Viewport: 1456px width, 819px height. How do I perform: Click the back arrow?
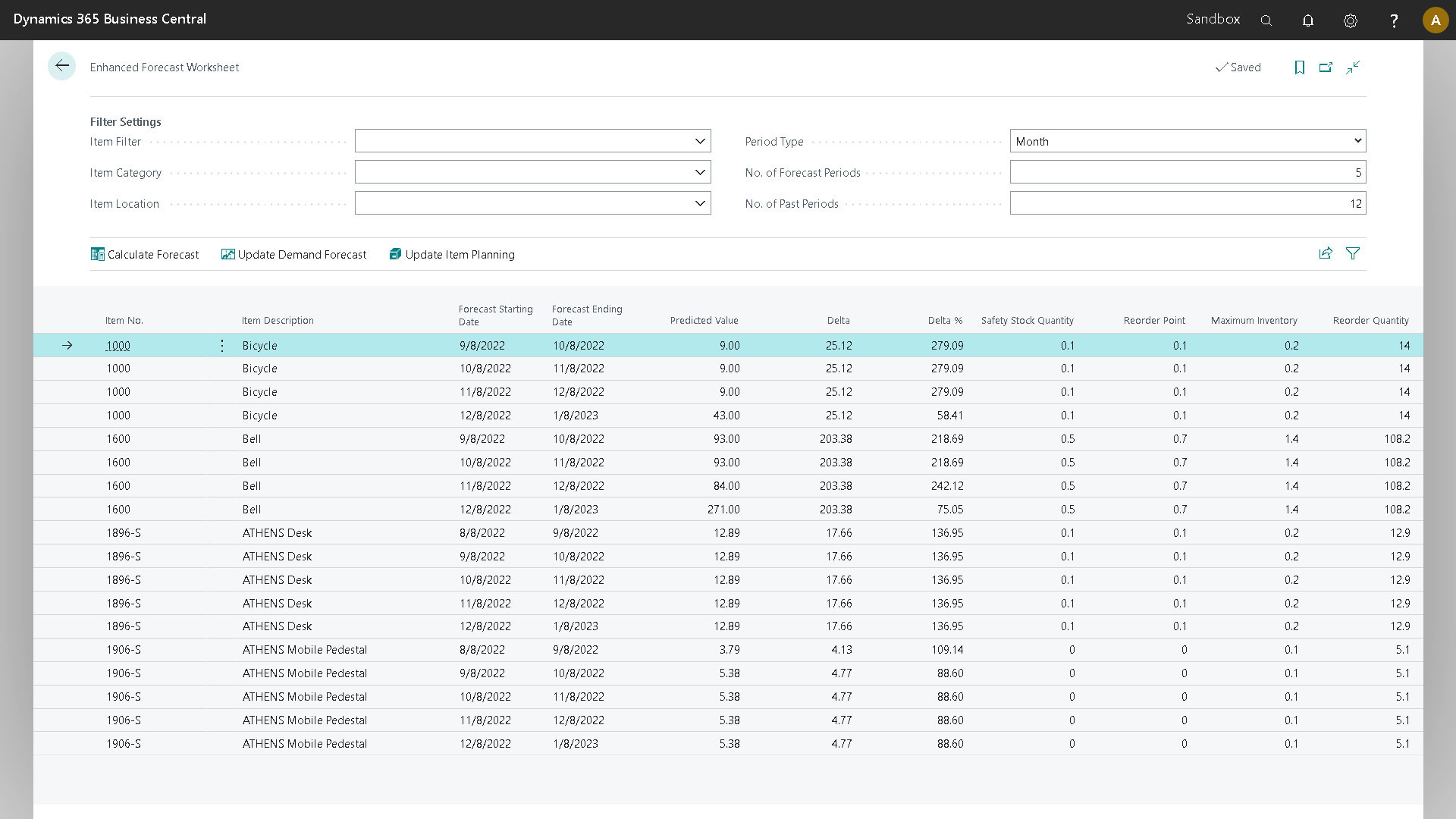click(x=61, y=66)
